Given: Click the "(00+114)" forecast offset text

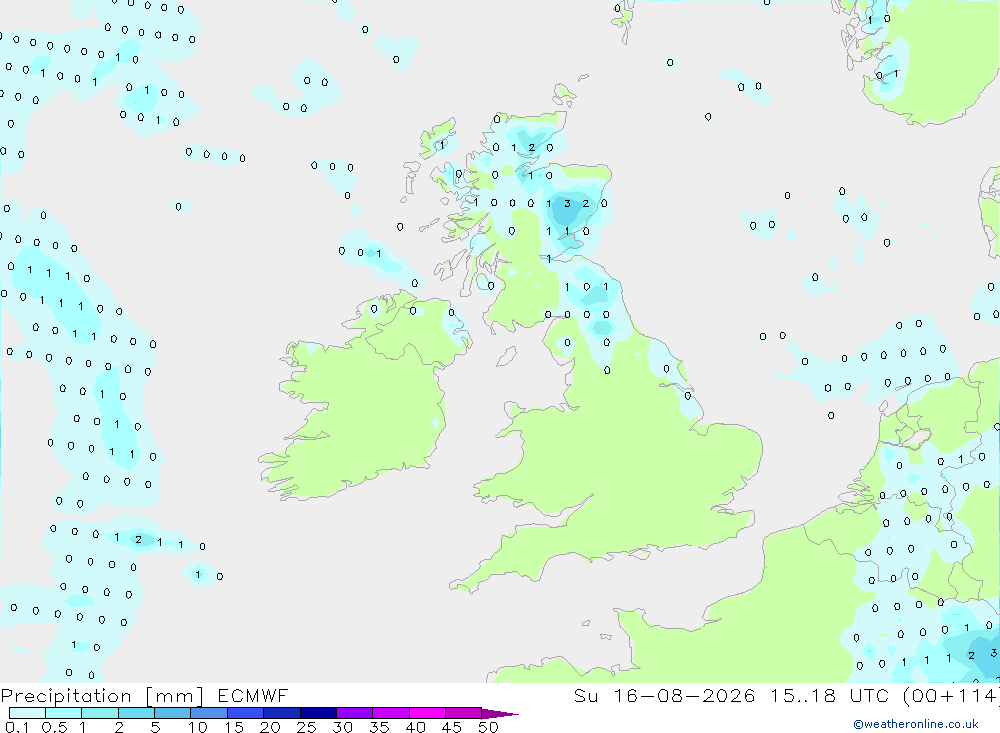Looking at the screenshot, I should click(951, 695).
